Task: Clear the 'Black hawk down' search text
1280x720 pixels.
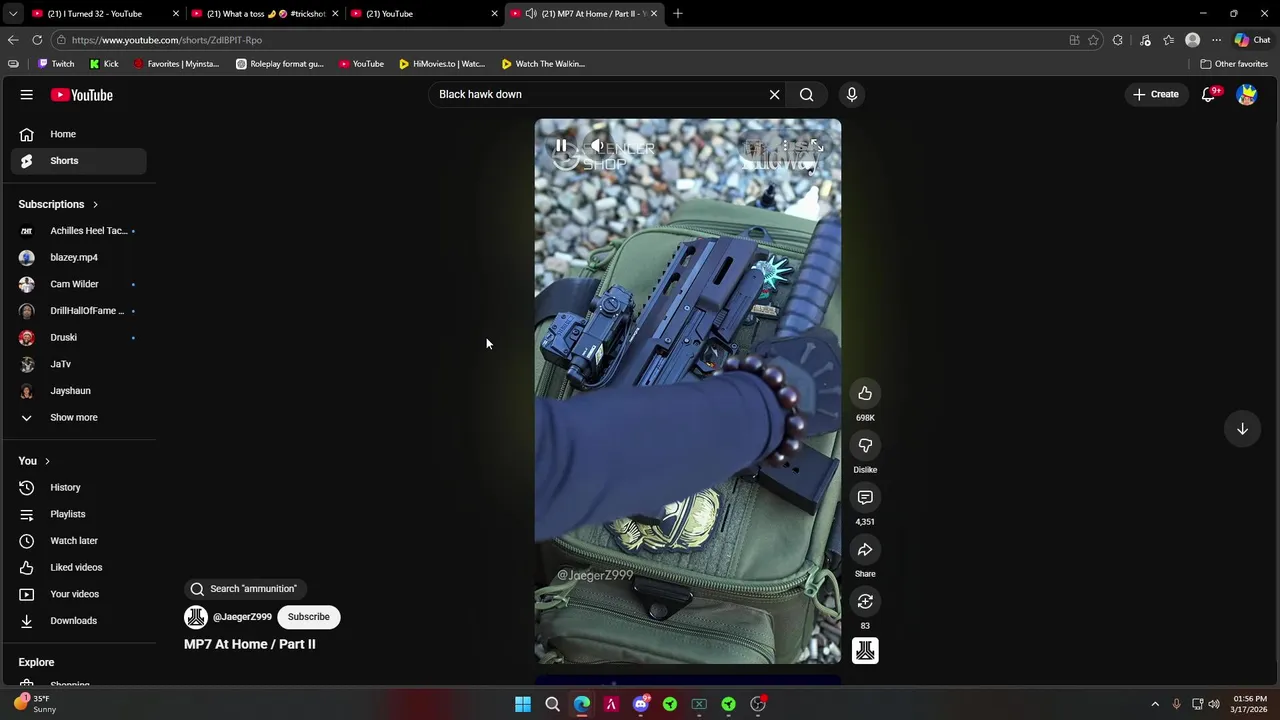Action: point(774,94)
